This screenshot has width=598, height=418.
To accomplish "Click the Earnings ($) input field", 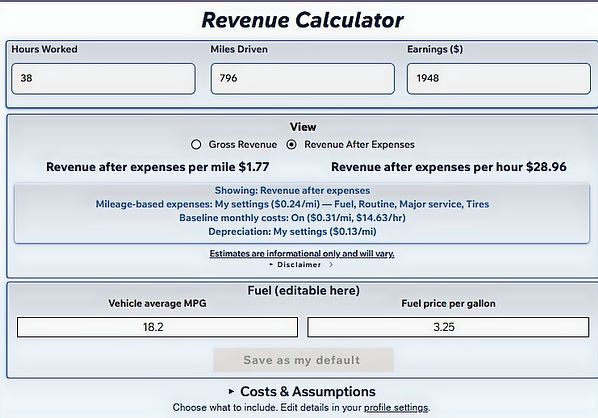I will pyautogui.click(x=498, y=79).
